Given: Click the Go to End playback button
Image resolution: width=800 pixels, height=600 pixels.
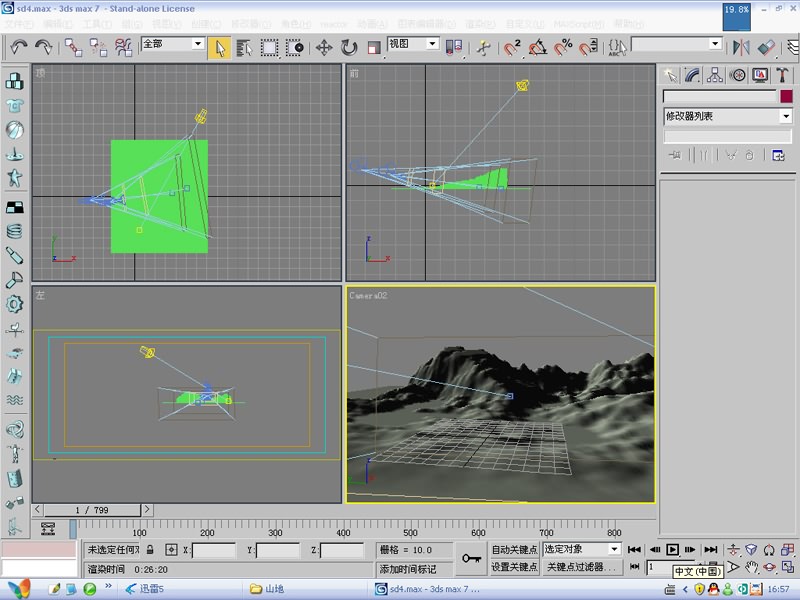Looking at the screenshot, I should point(711,549).
